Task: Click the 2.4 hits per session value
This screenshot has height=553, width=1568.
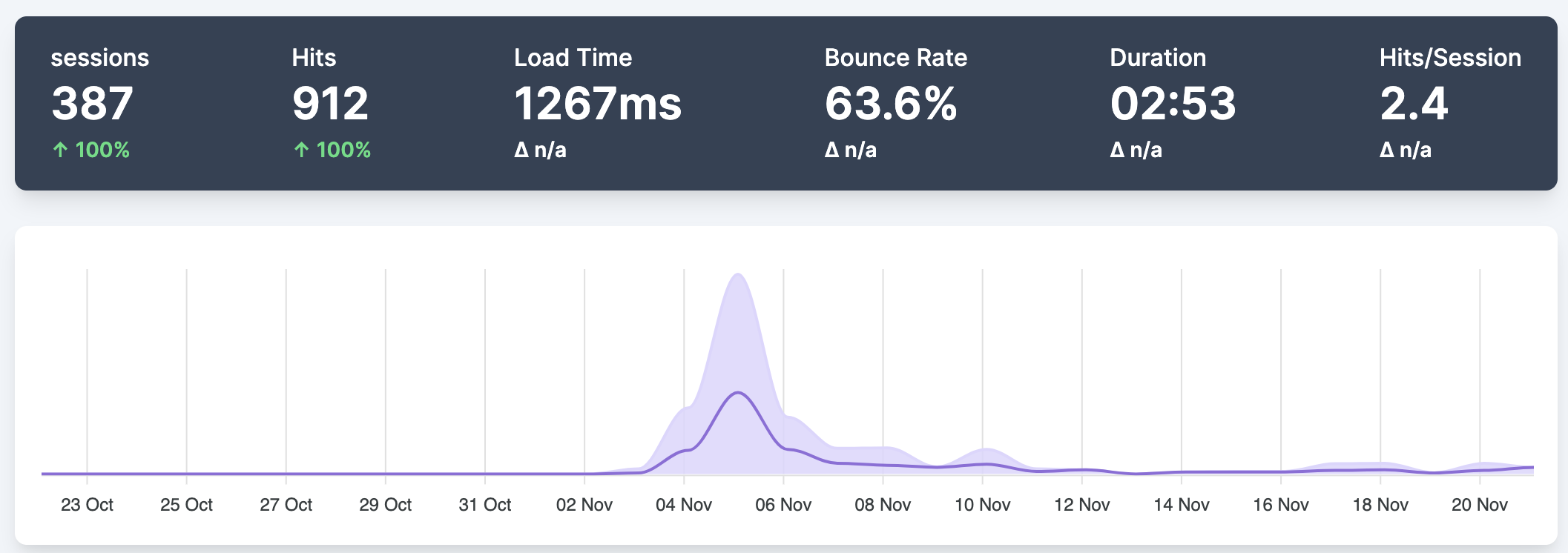Action: pos(1414,103)
